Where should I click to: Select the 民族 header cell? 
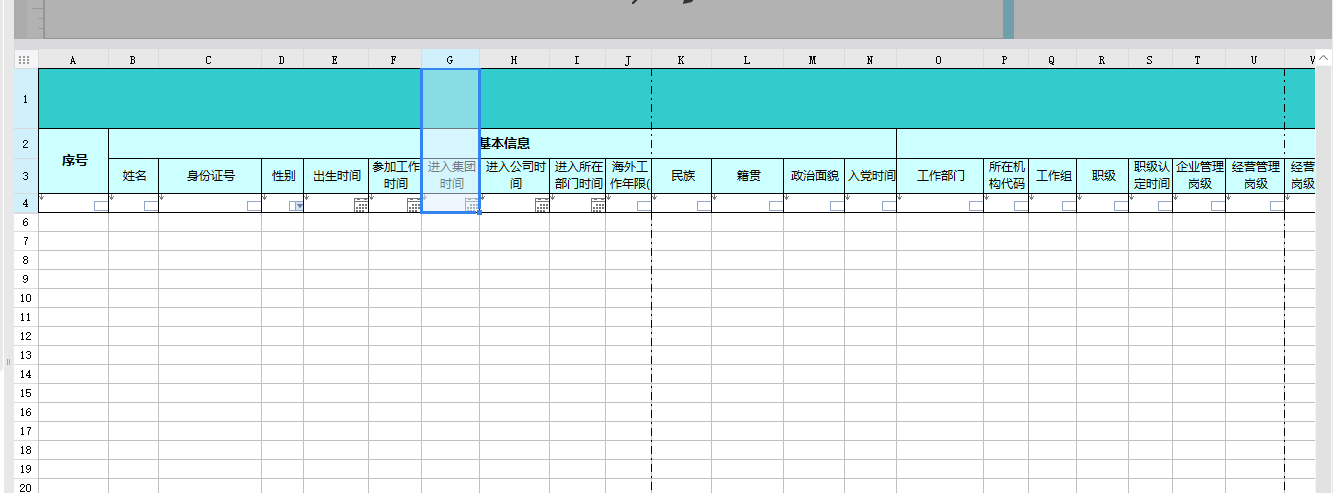click(x=682, y=175)
